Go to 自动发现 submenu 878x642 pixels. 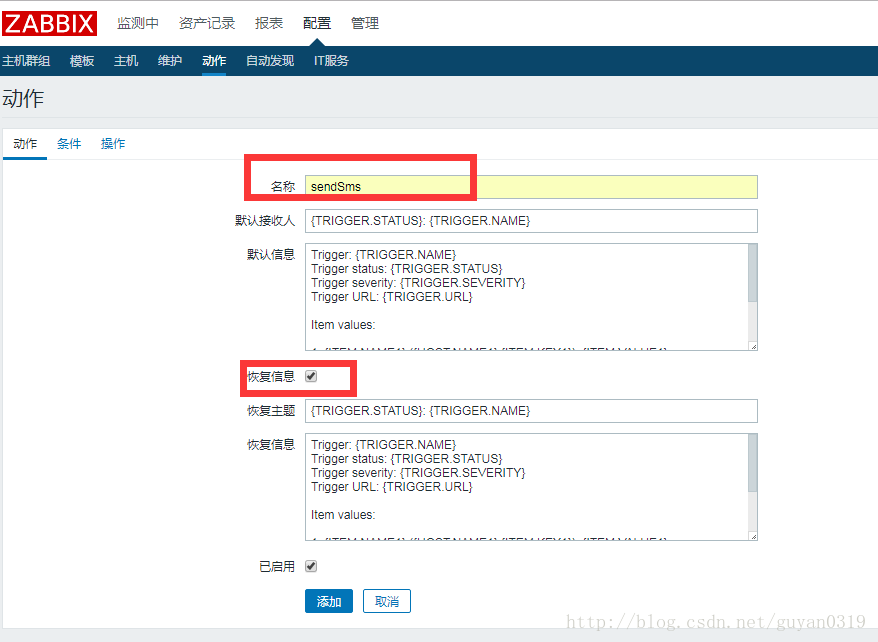click(x=270, y=60)
